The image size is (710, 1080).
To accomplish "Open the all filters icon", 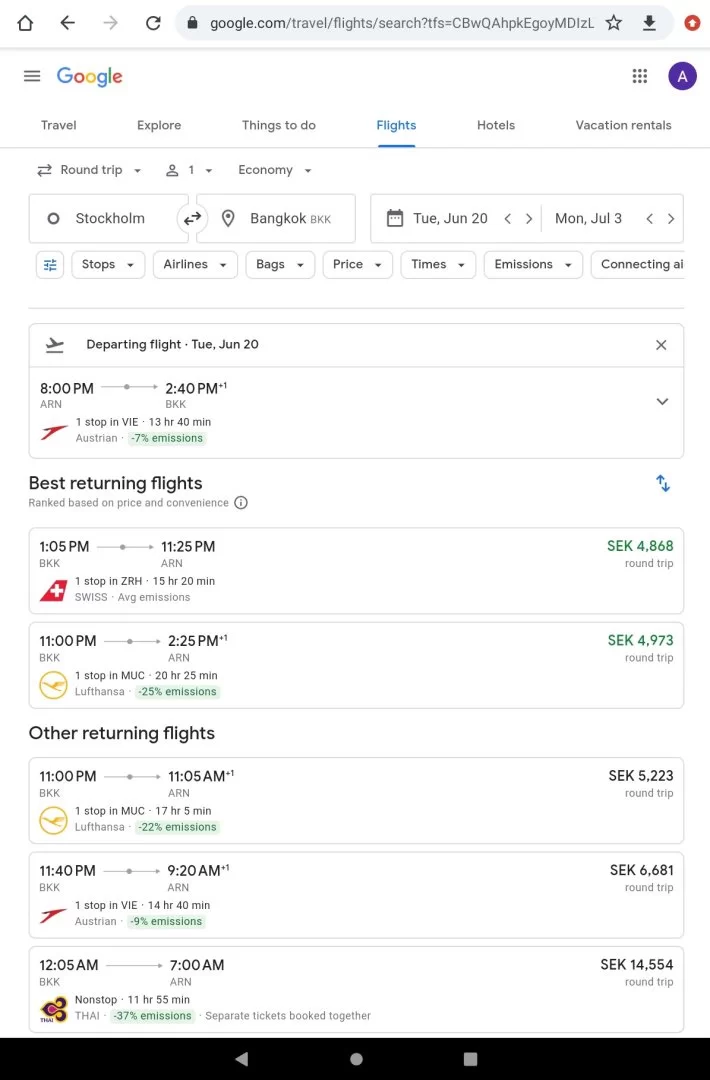I will coord(50,264).
